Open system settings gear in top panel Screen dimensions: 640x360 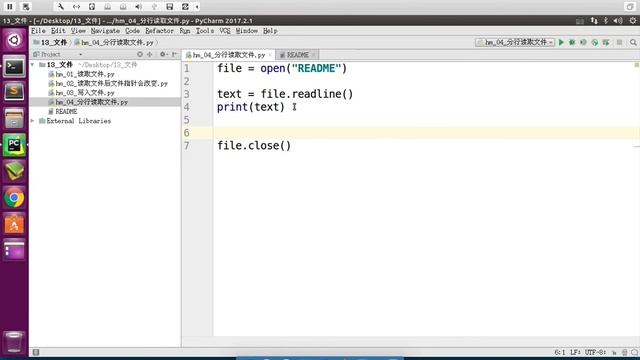click(x=633, y=21)
